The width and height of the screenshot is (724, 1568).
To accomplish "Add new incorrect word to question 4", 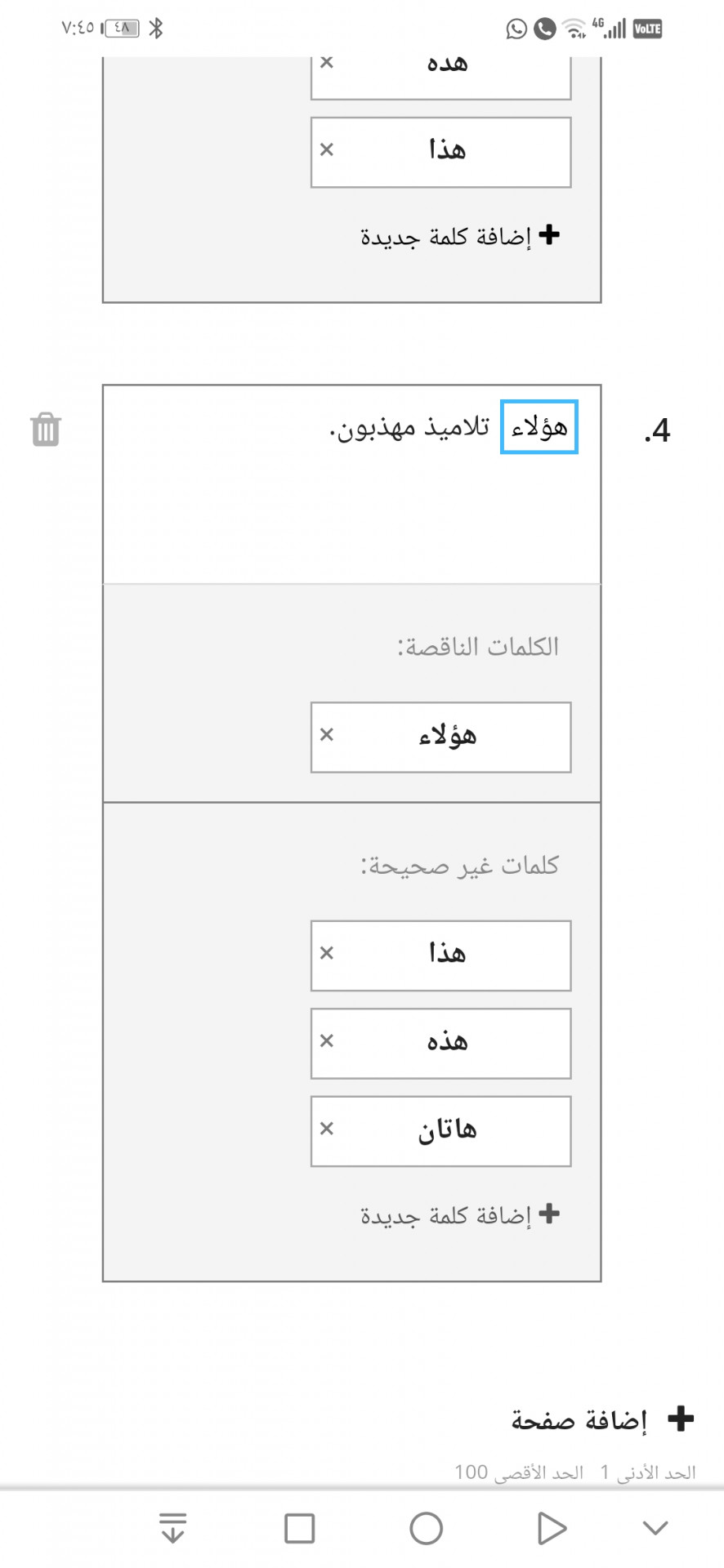I will click(x=460, y=1215).
